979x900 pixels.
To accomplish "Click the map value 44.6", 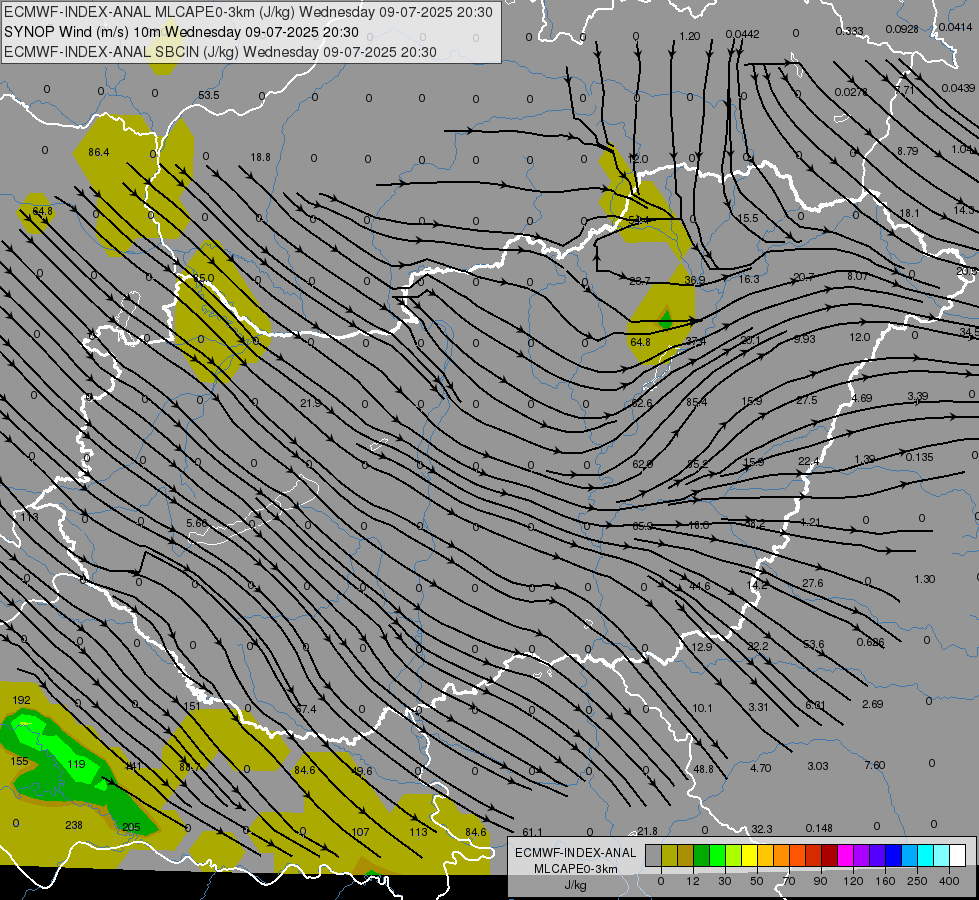I will click(x=700, y=586).
